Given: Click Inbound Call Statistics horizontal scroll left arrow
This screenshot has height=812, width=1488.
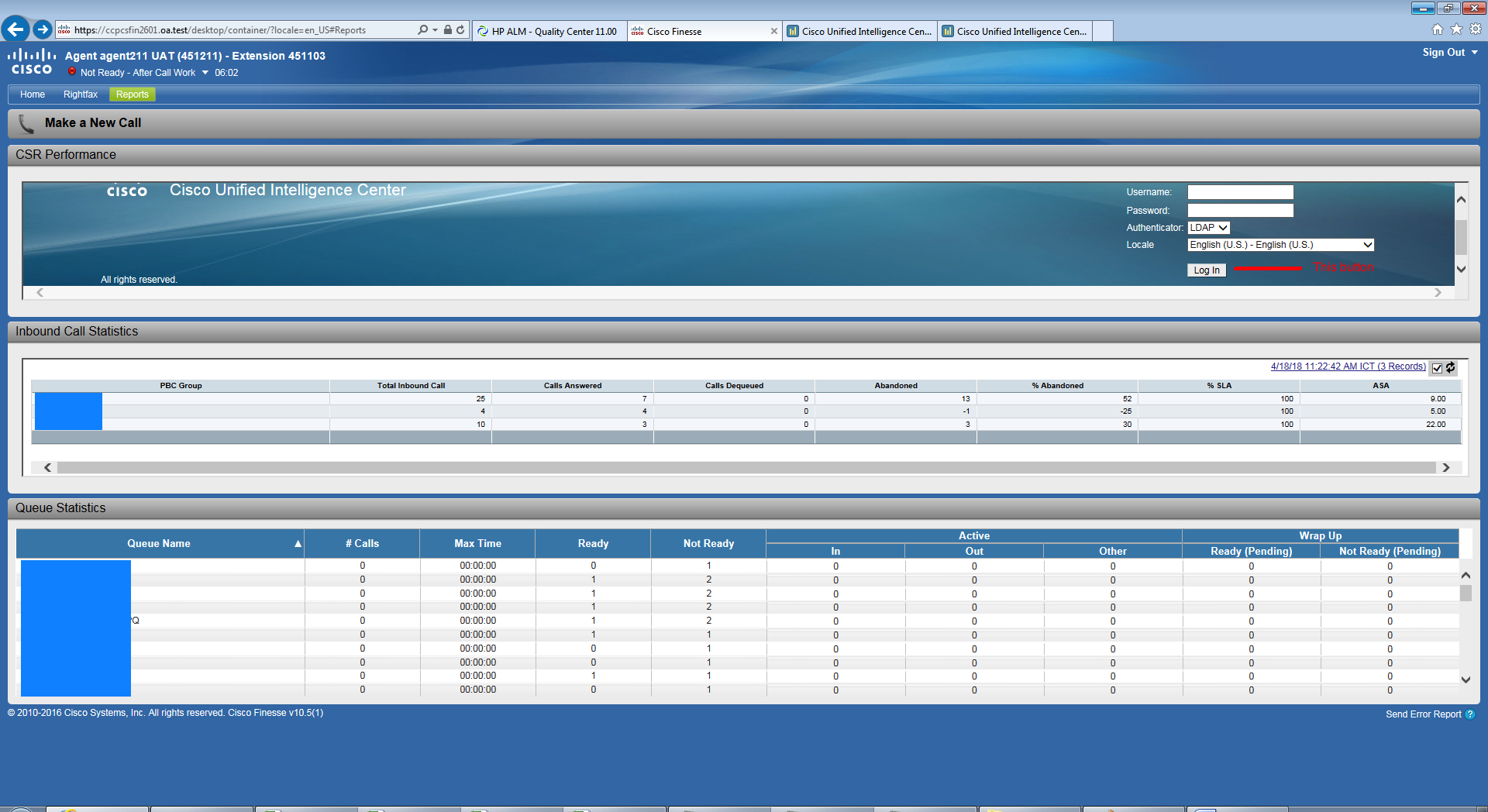Looking at the screenshot, I should pyautogui.click(x=48, y=467).
